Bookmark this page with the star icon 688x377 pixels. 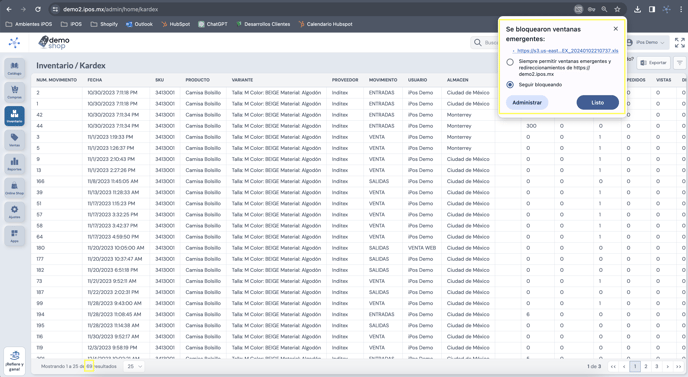tap(617, 9)
